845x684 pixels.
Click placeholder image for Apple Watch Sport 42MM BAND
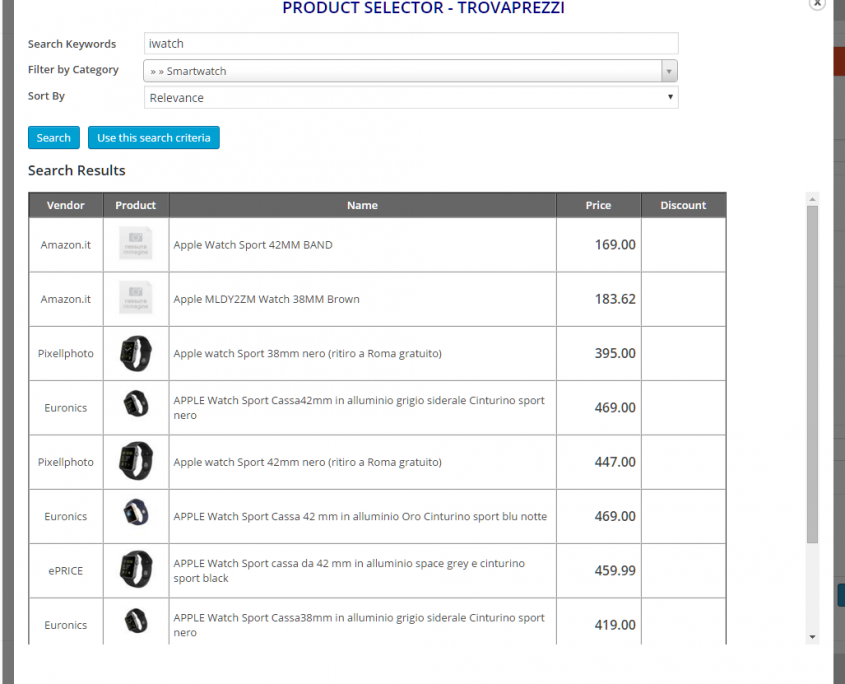136,243
